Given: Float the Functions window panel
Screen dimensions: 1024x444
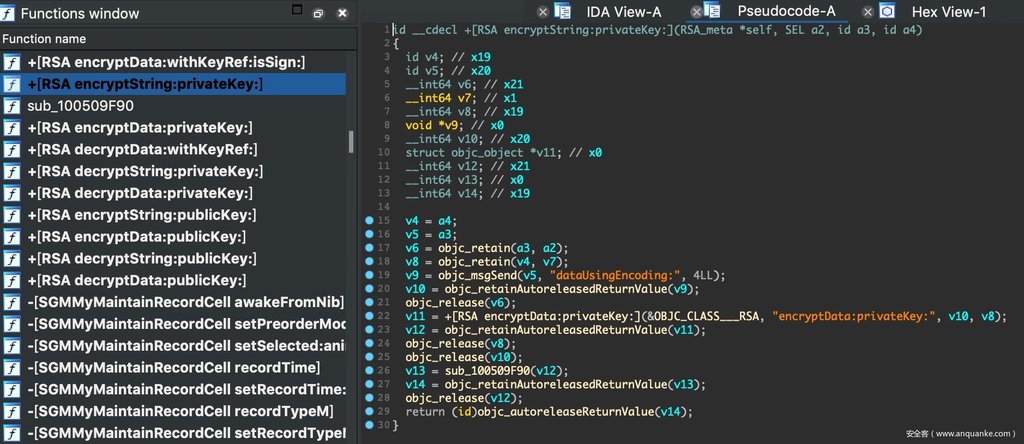Looking at the screenshot, I should tap(318, 13).
